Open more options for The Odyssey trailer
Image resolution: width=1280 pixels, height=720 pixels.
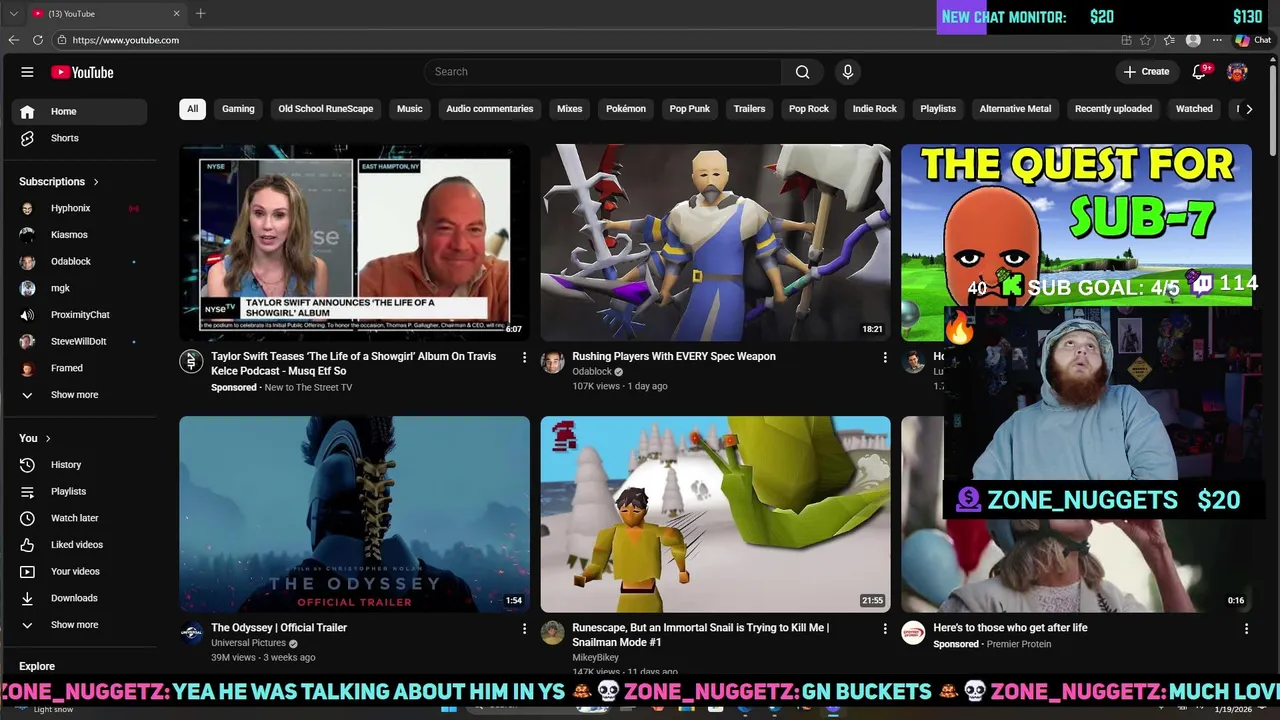[524, 629]
